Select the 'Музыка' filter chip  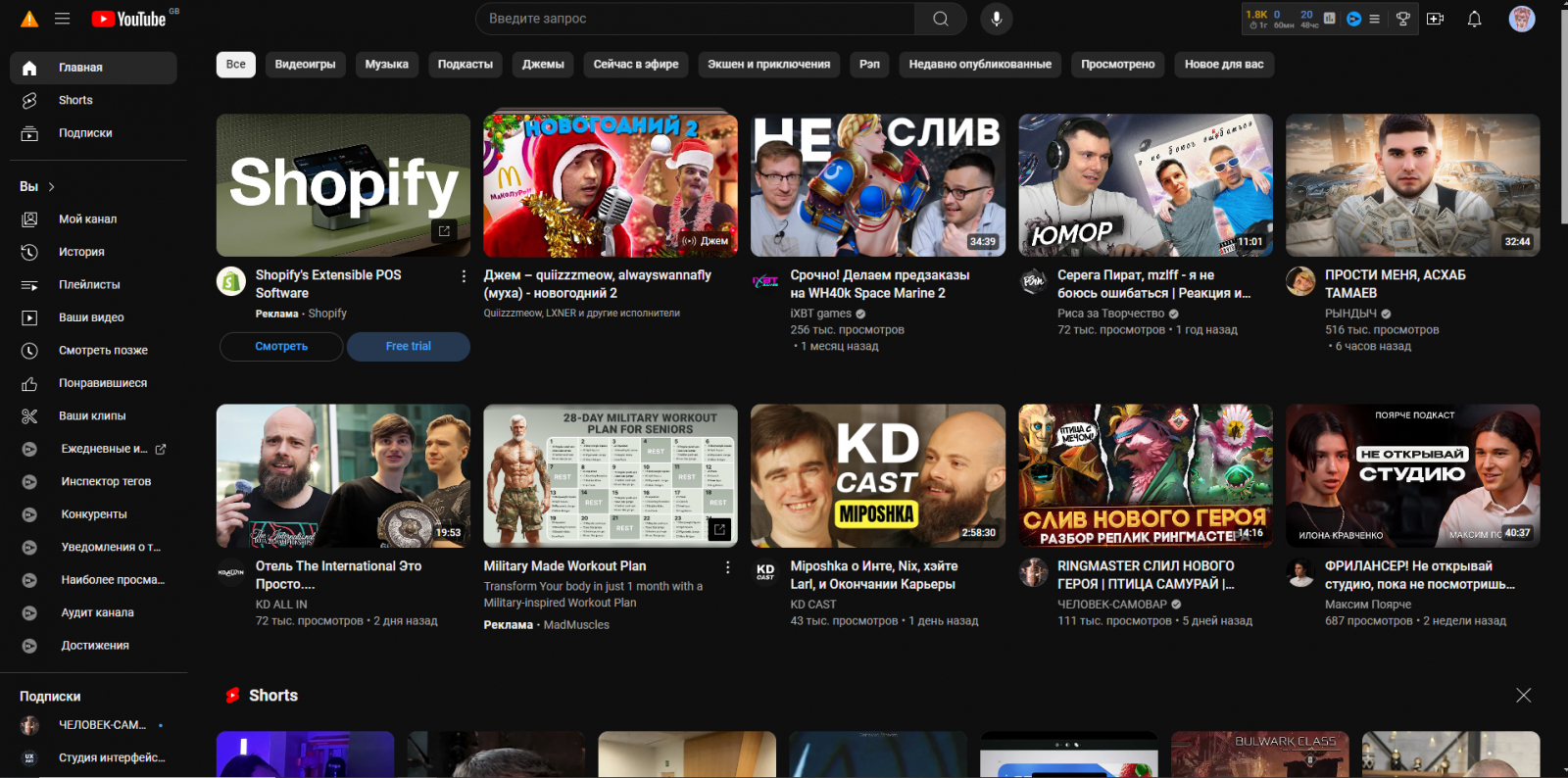[x=386, y=65]
